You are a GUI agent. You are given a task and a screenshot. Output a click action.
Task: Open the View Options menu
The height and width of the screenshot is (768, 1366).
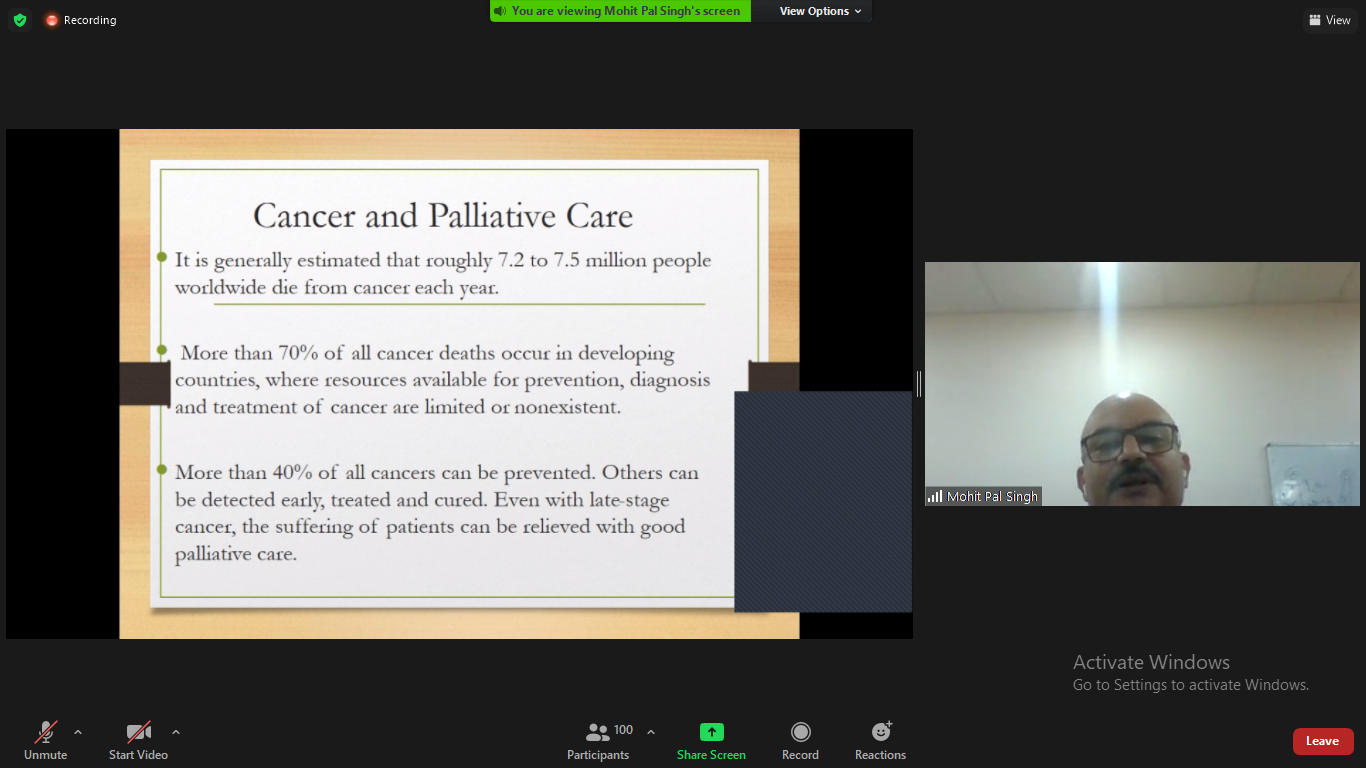click(820, 11)
